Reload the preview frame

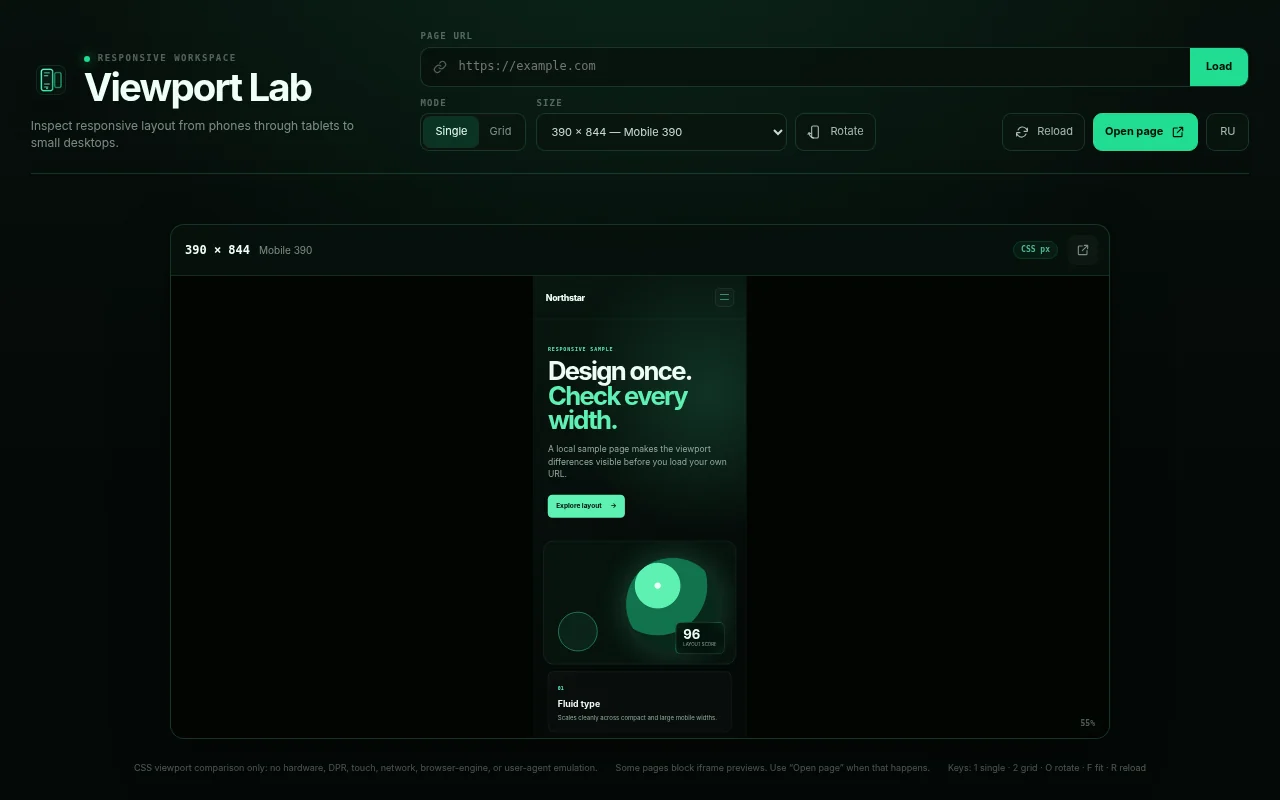click(1043, 132)
